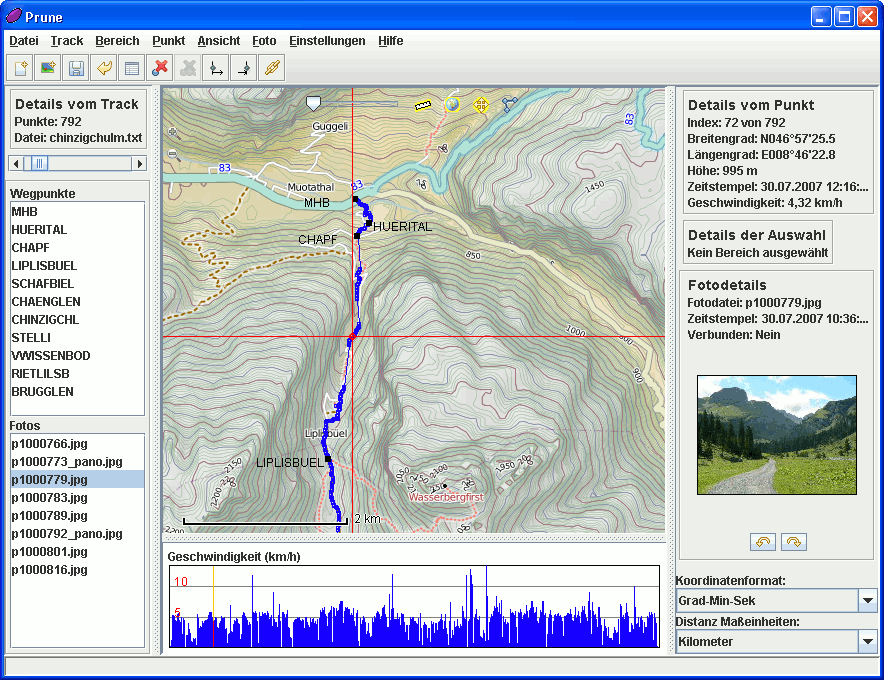
Task: Click the set range start icon
Action: click(215, 68)
